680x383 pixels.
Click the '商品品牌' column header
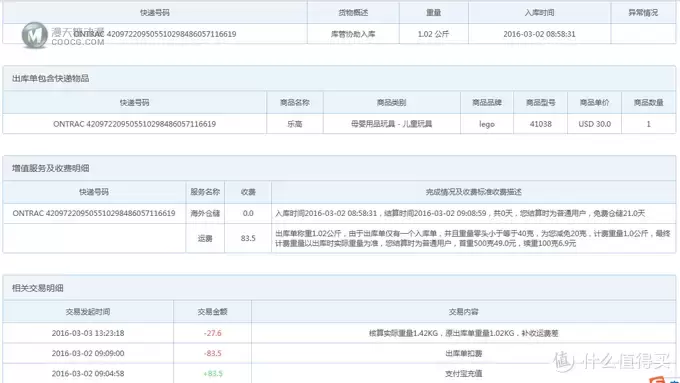487,102
